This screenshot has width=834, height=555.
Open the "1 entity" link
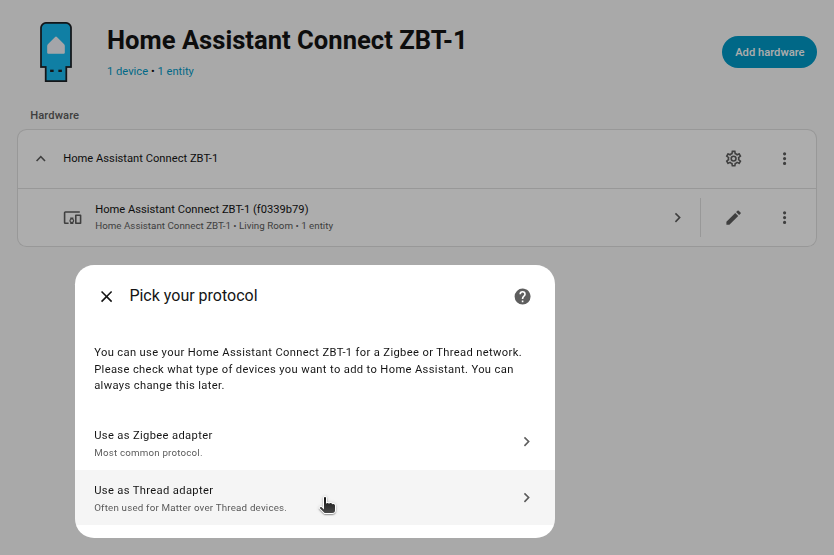176,72
